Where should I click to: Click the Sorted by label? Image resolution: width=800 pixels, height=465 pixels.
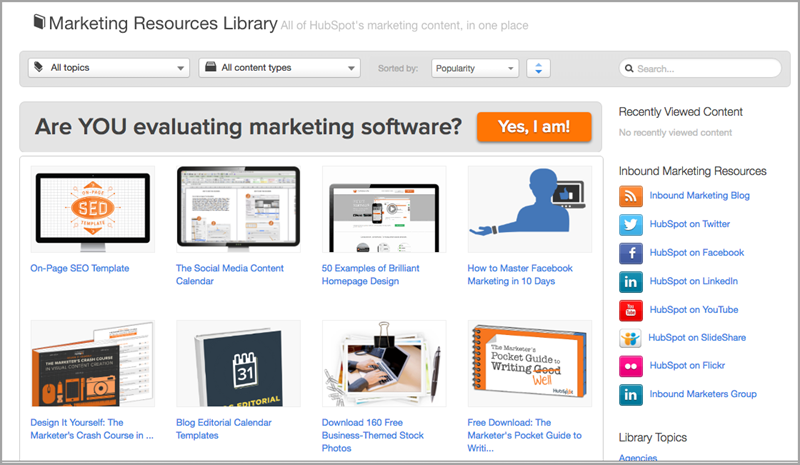(x=398, y=68)
